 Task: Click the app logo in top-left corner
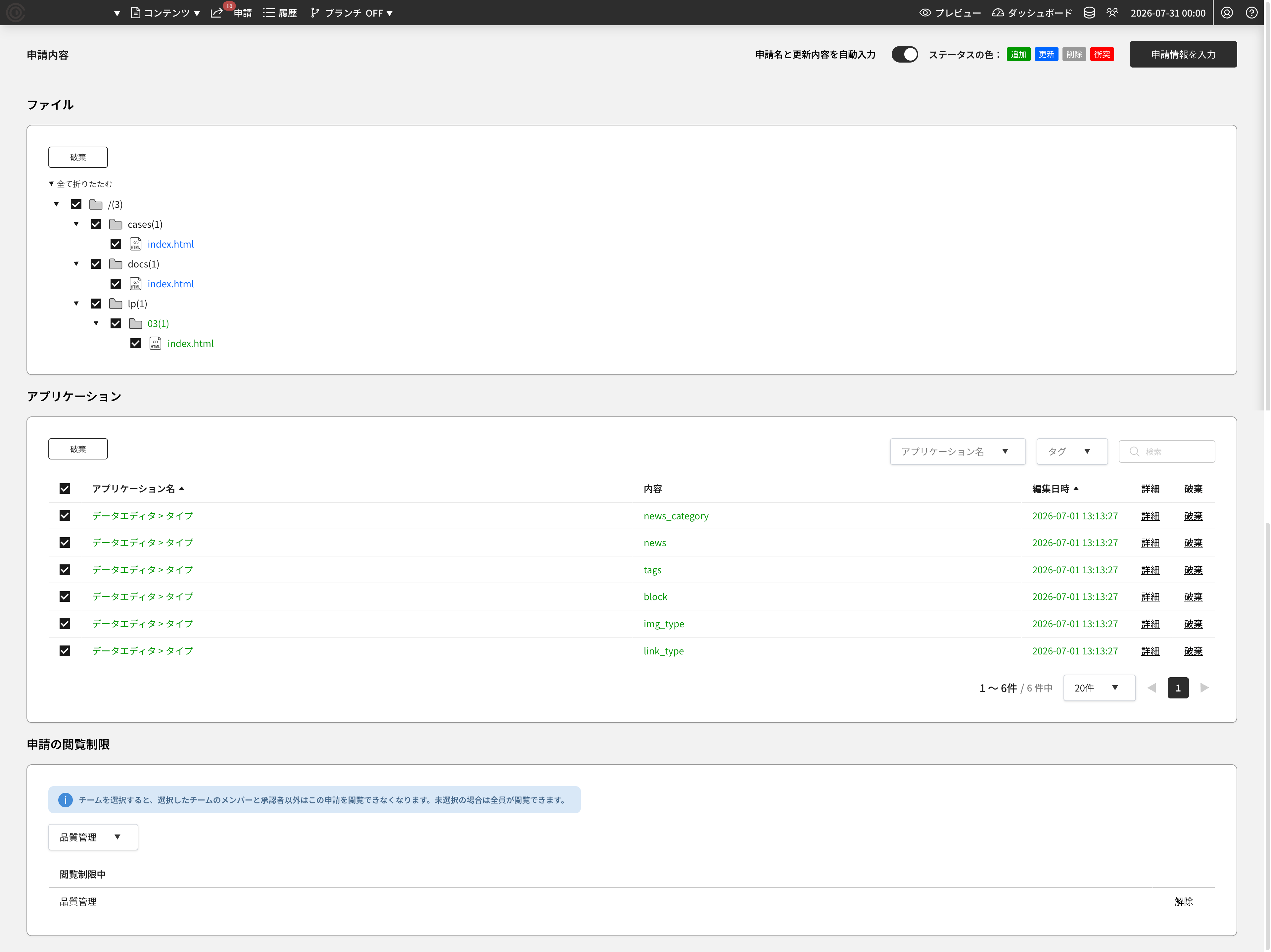[x=16, y=12]
